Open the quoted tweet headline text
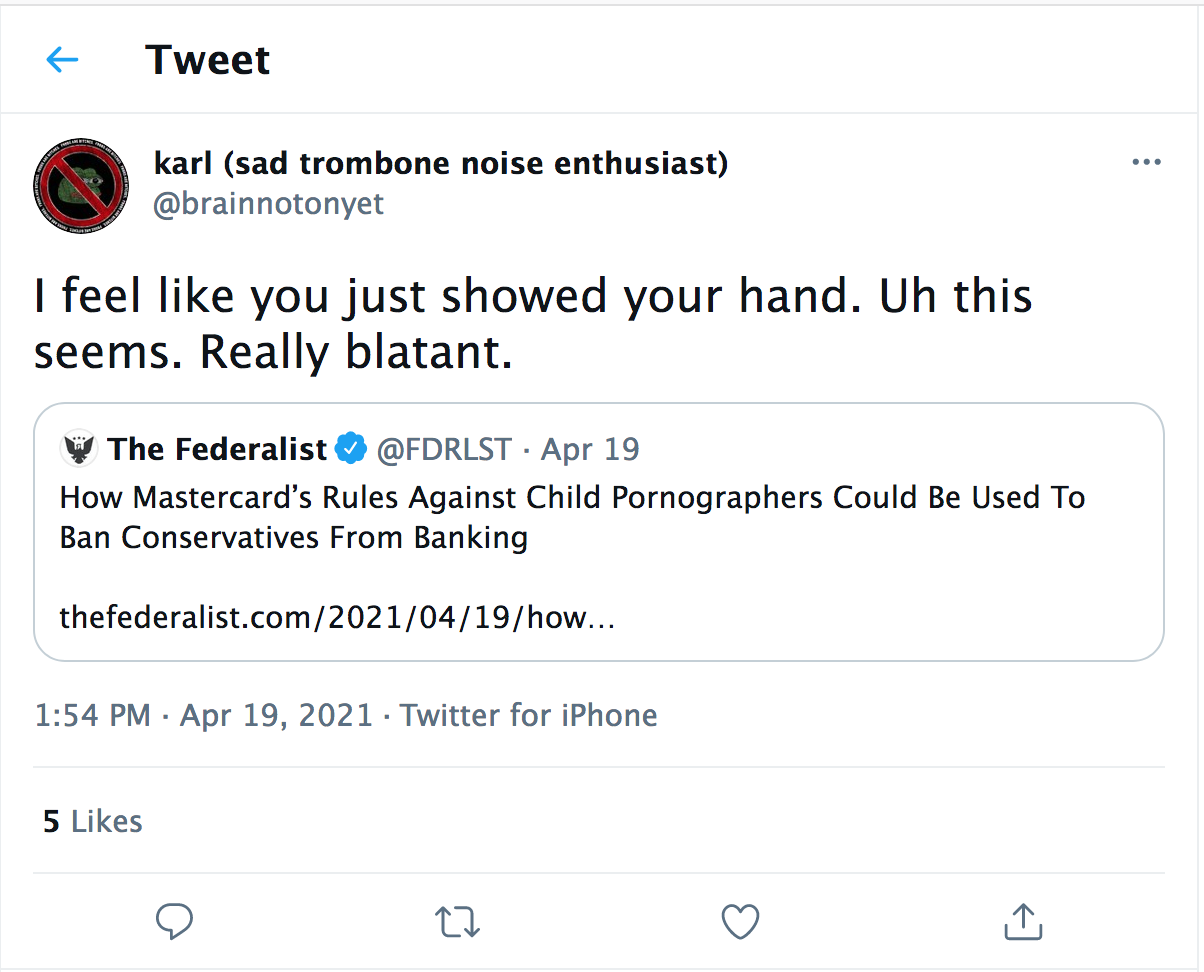The width and height of the screenshot is (1204, 972). [x=572, y=517]
